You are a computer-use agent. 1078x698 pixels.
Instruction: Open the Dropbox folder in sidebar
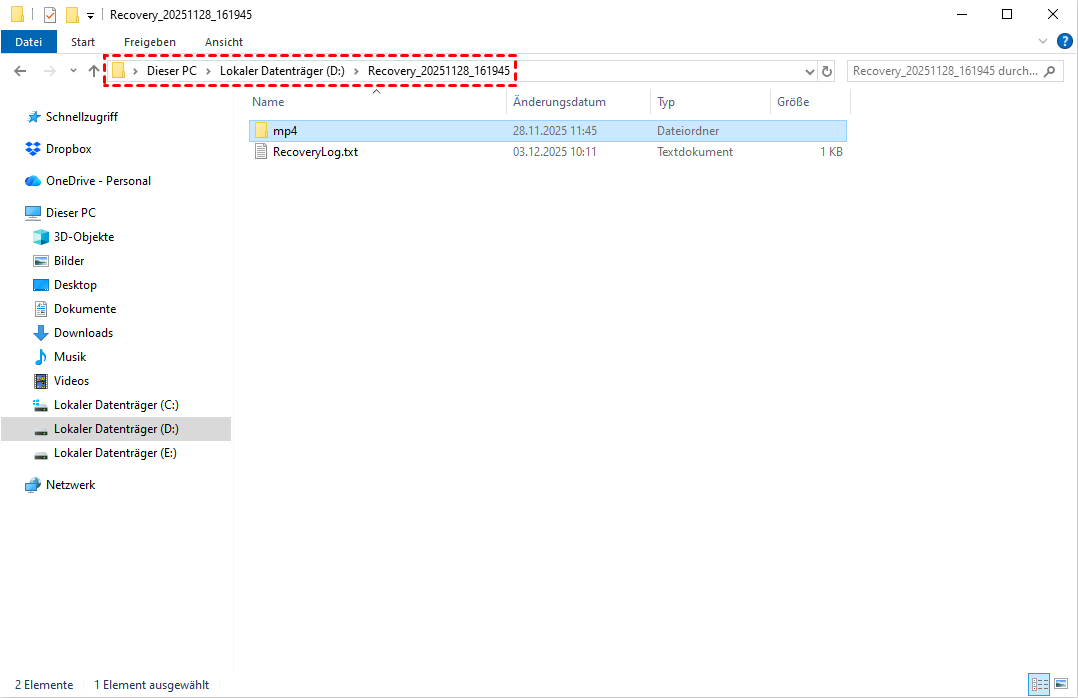pyautogui.click(x=68, y=149)
